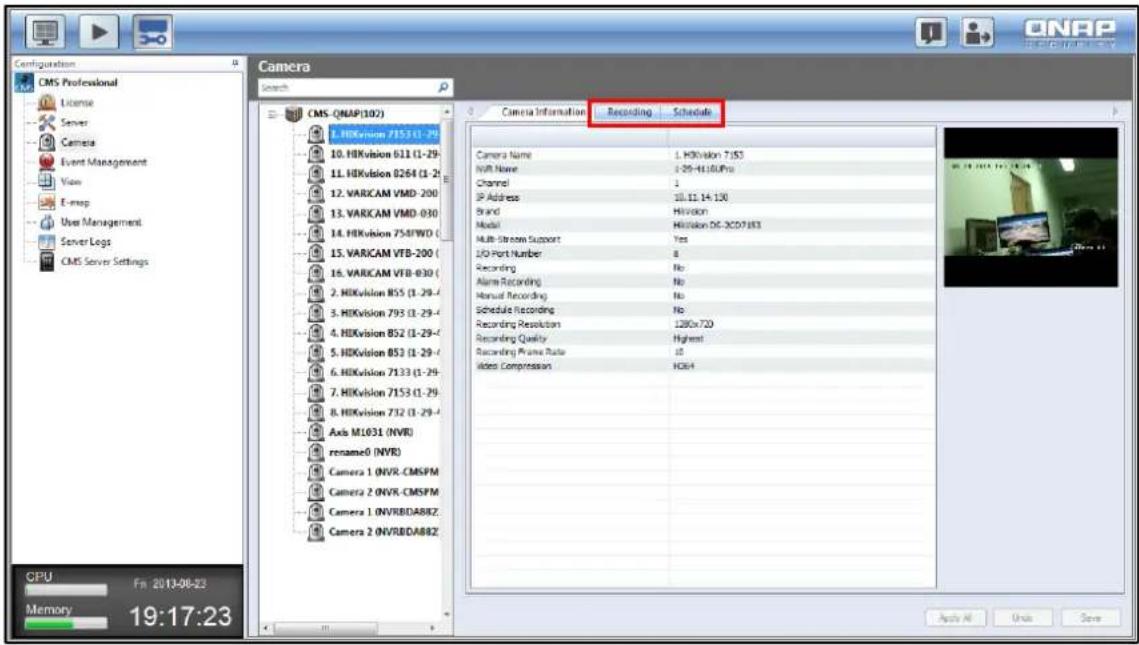Viewport: 1139px width, 645px height.
Task: Click the pin icon of the Configuration panel
Action: (x=235, y=64)
